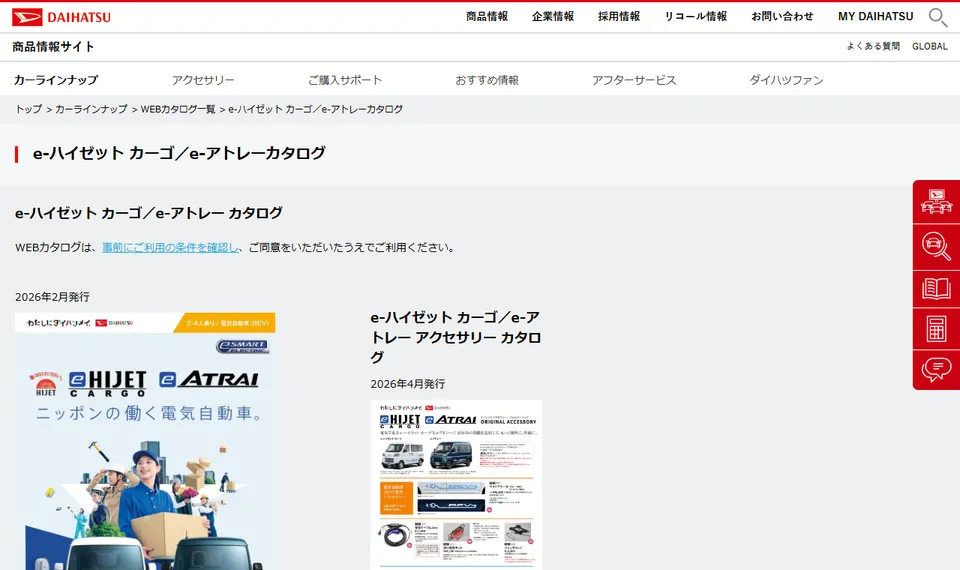Select the ご購入サポート tab
Screen dimensions: 960x570
345,80
